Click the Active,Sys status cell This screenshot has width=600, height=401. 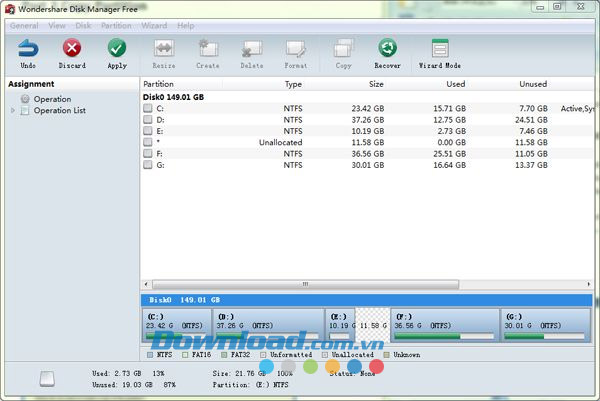pyautogui.click(x=577, y=109)
